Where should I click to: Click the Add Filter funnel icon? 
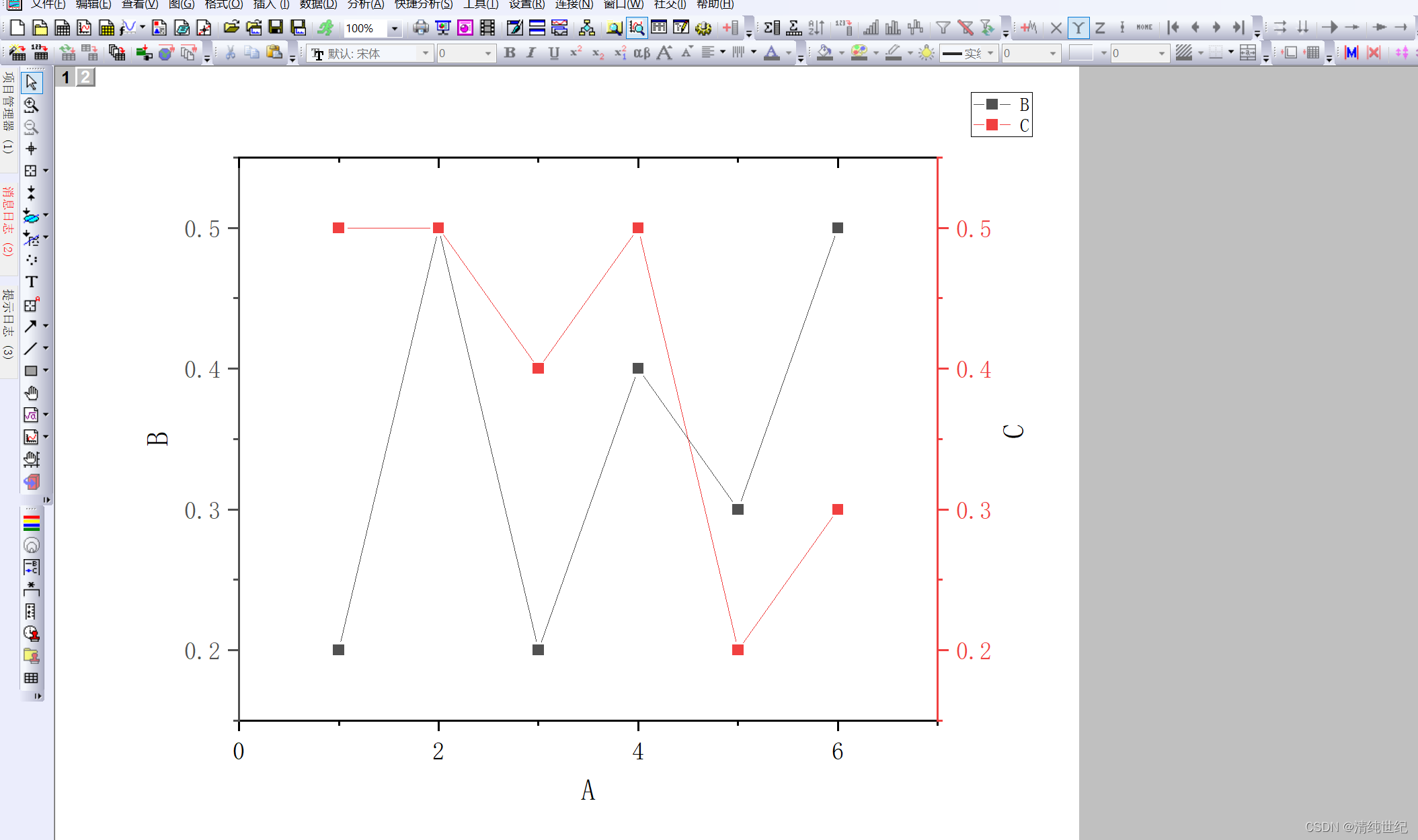943,28
